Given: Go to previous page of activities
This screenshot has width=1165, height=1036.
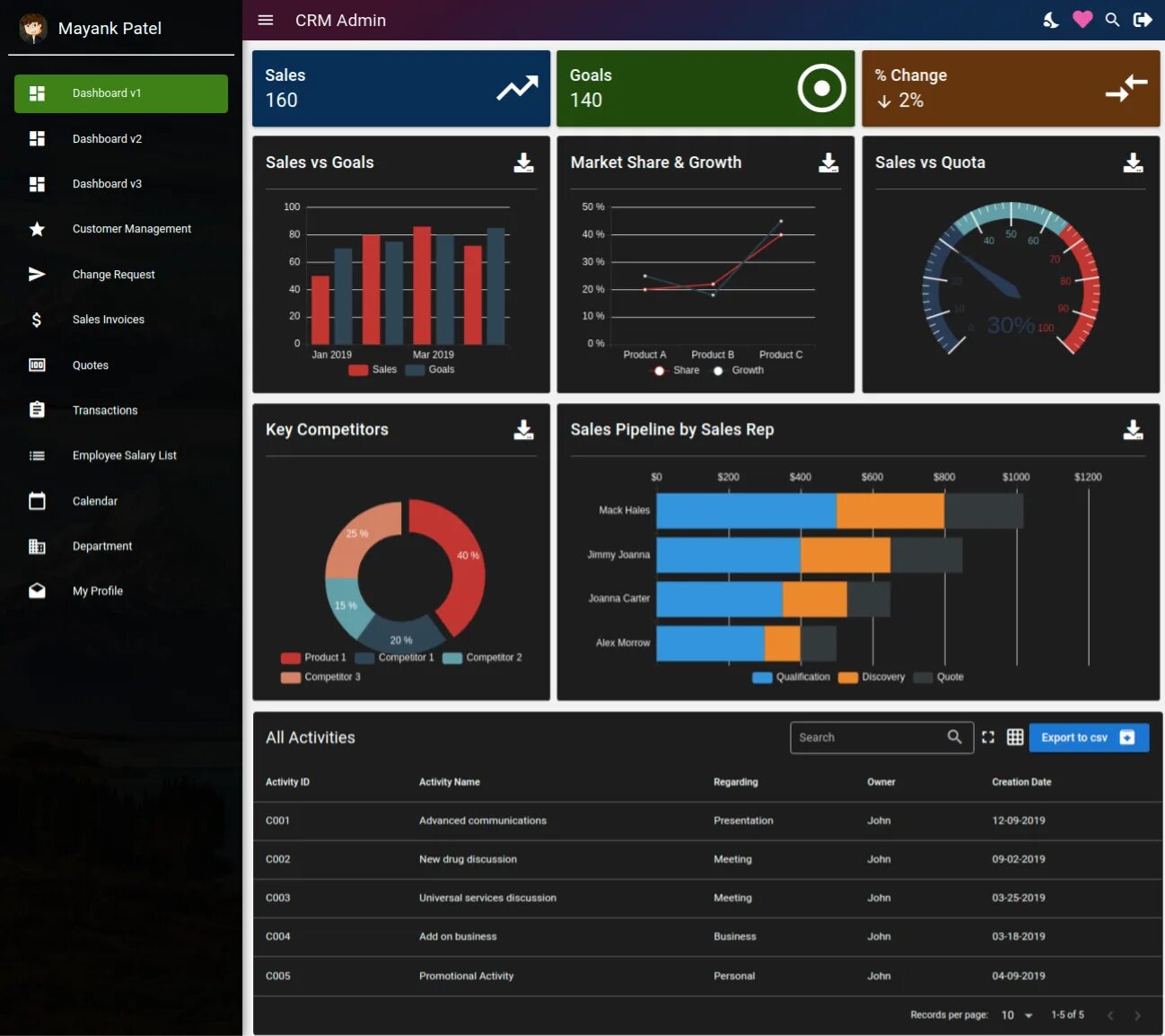Looking at the screenshot, I should click(1110, 1015).
